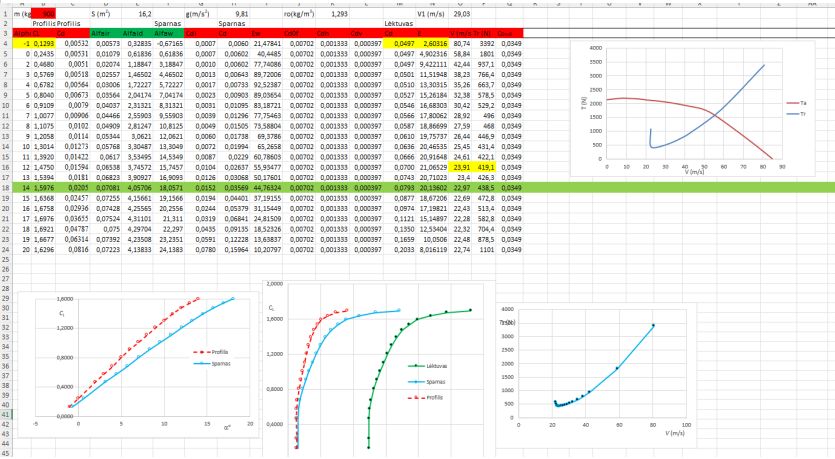The width and height of the screenshot is (835, 459).
Task: Click the Ta legend entry in thrust chart
Action: coord(801,102)
